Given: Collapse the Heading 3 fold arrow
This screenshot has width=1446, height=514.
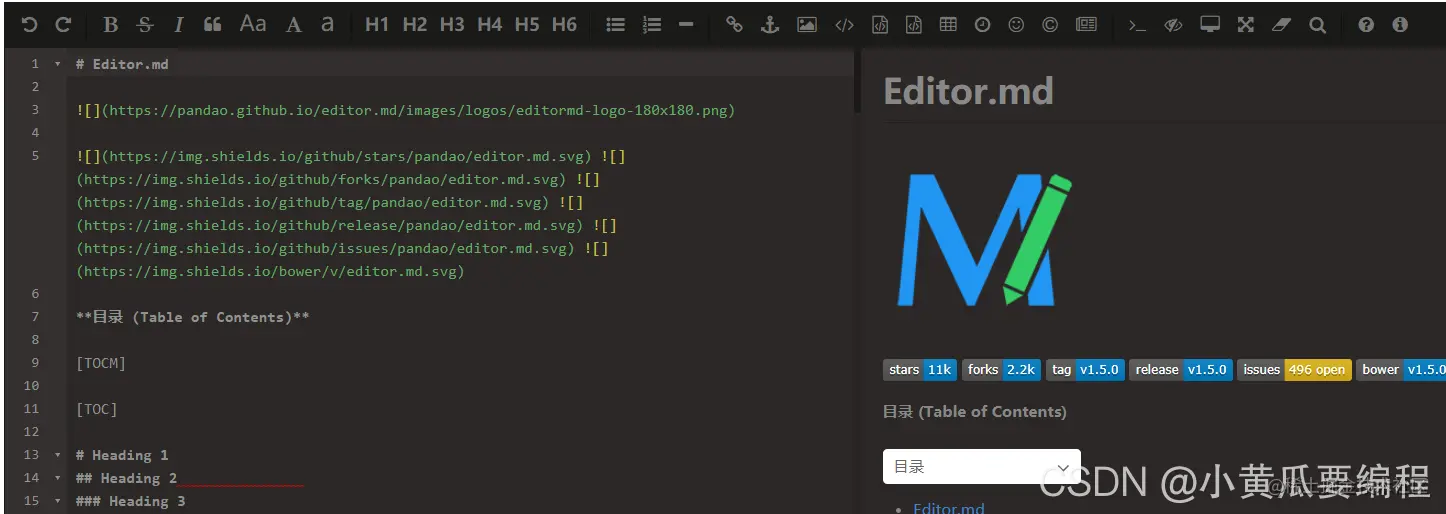Looking at the screenshot, I should (x=57, y=501).
